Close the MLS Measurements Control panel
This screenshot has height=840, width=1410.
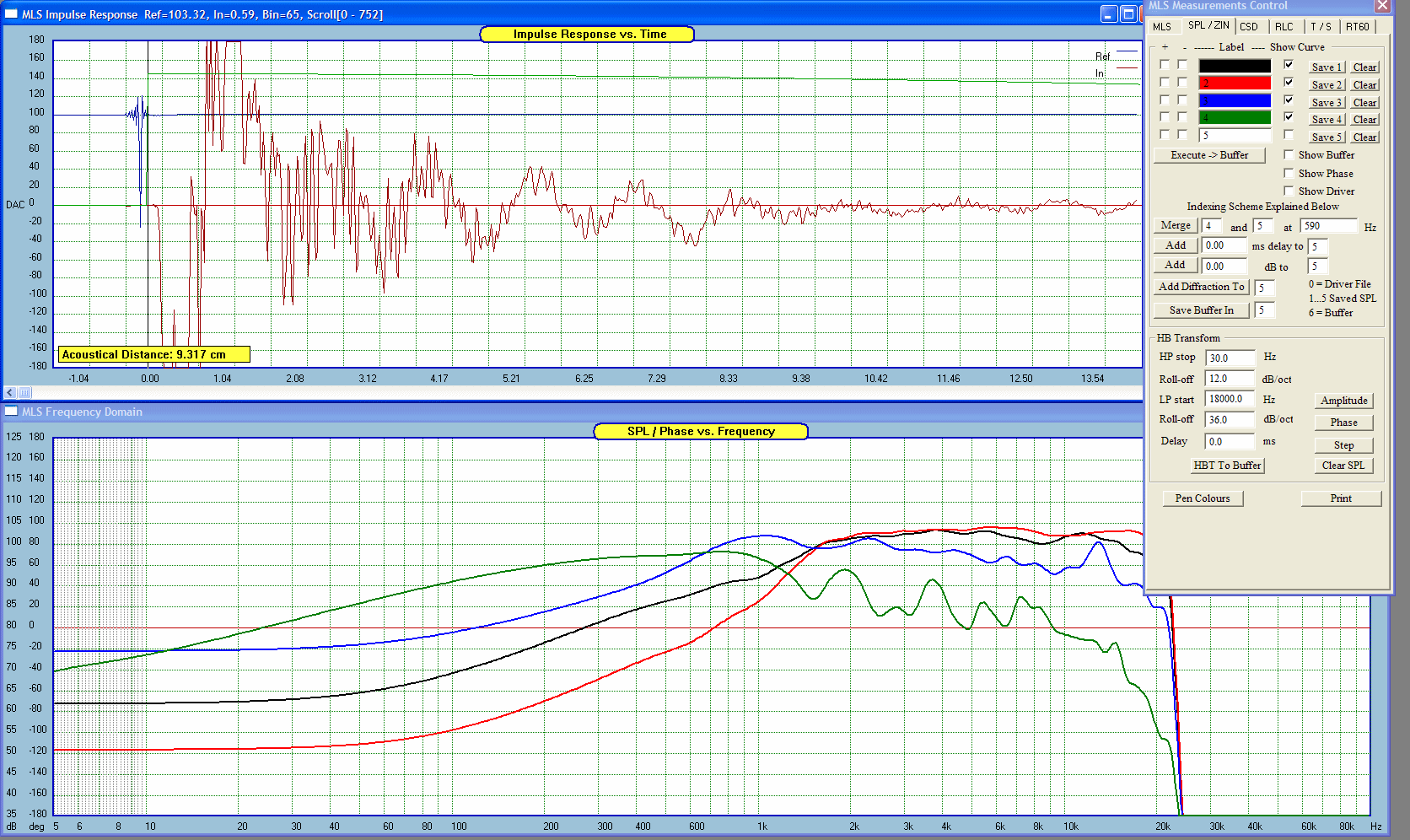[1382, 6]
